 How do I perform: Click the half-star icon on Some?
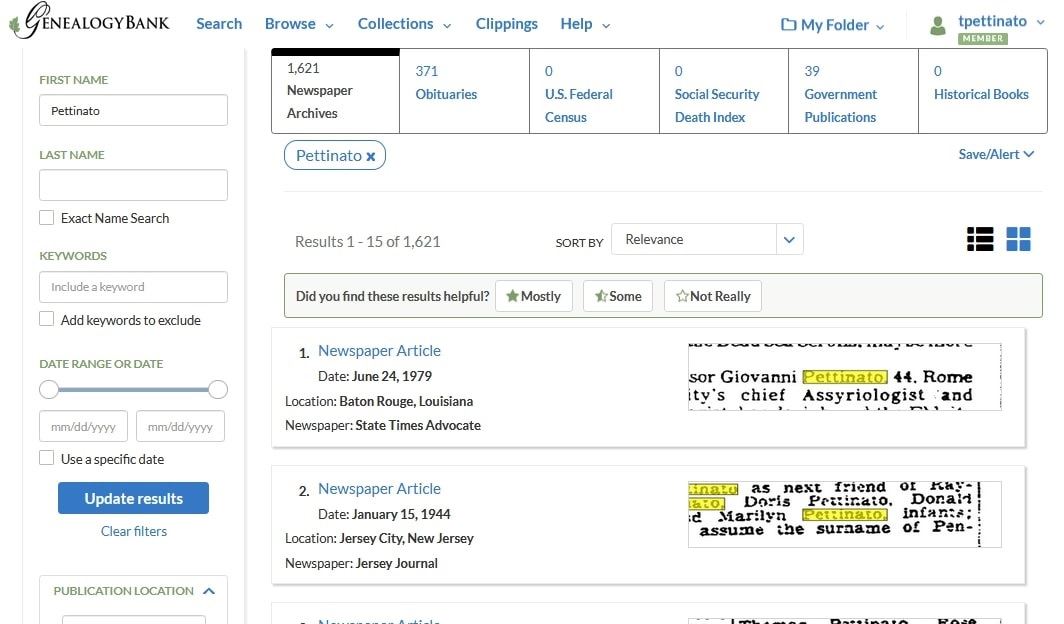point(601,296)
